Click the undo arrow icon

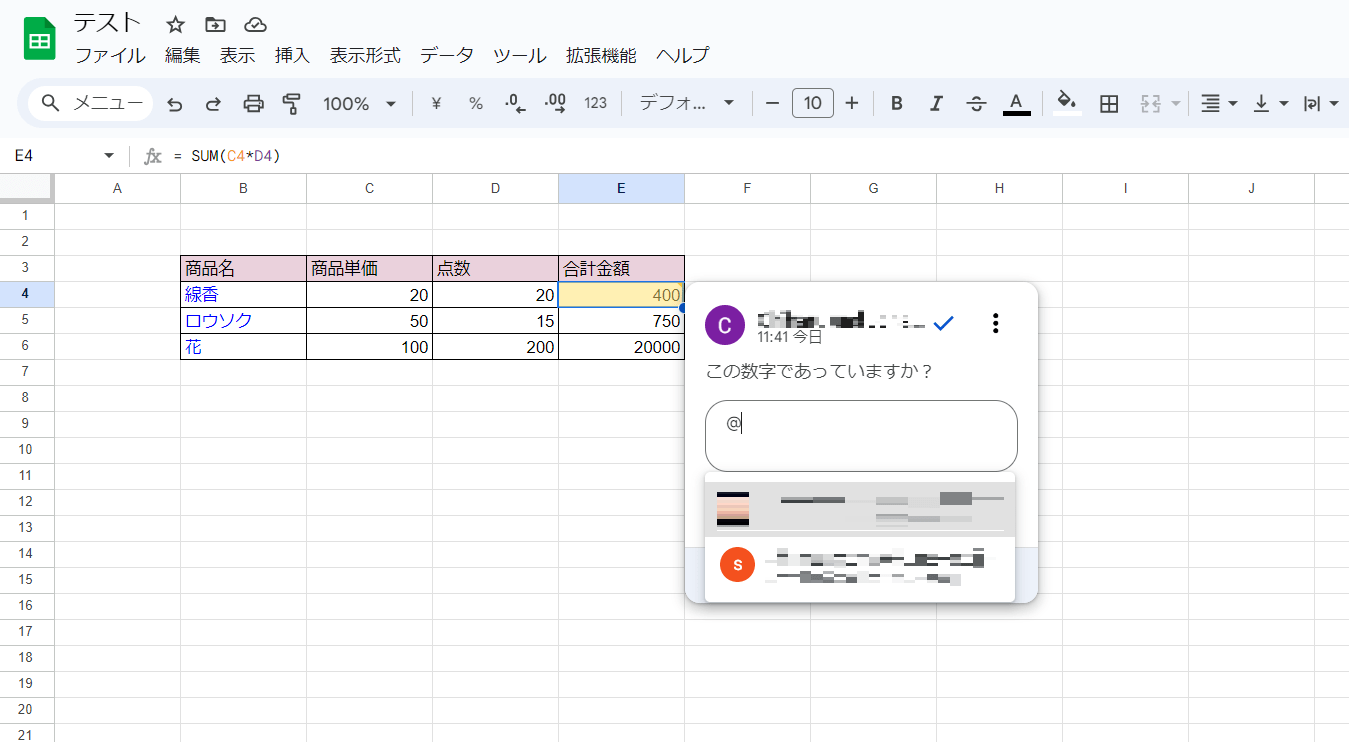click(175, 103)
